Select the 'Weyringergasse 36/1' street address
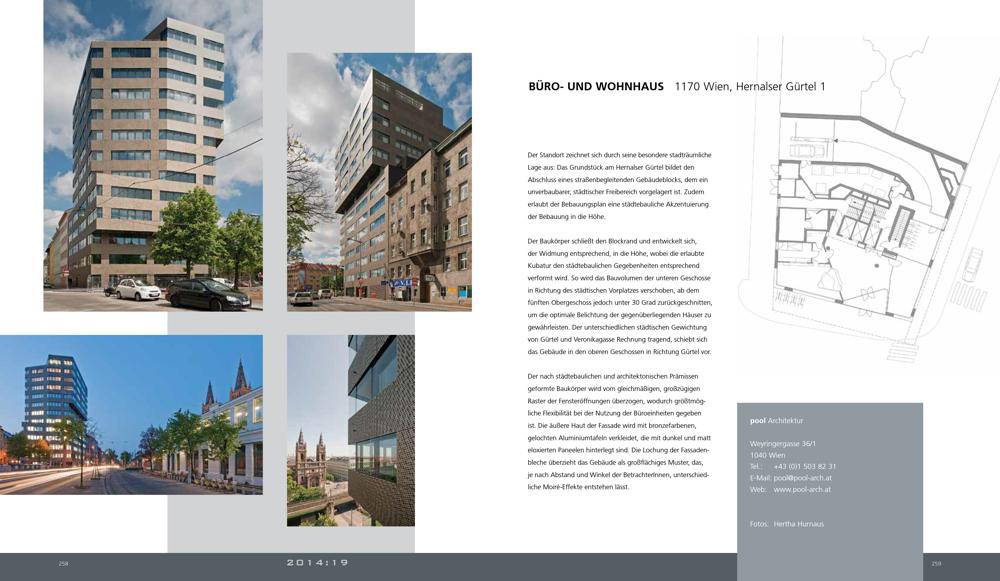The image size is (1000, 581). pos(783,443)
